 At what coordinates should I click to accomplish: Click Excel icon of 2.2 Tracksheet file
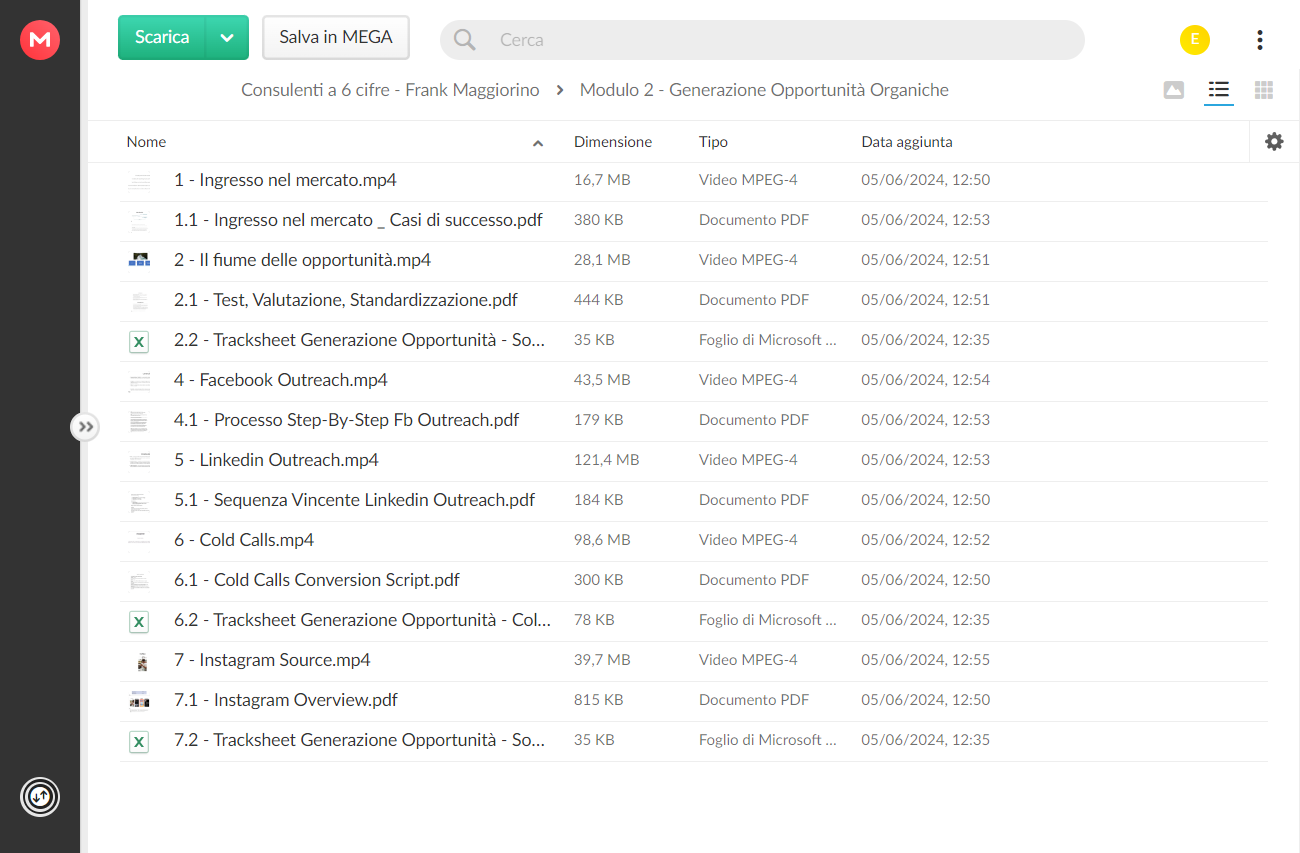tap(139, 341)
